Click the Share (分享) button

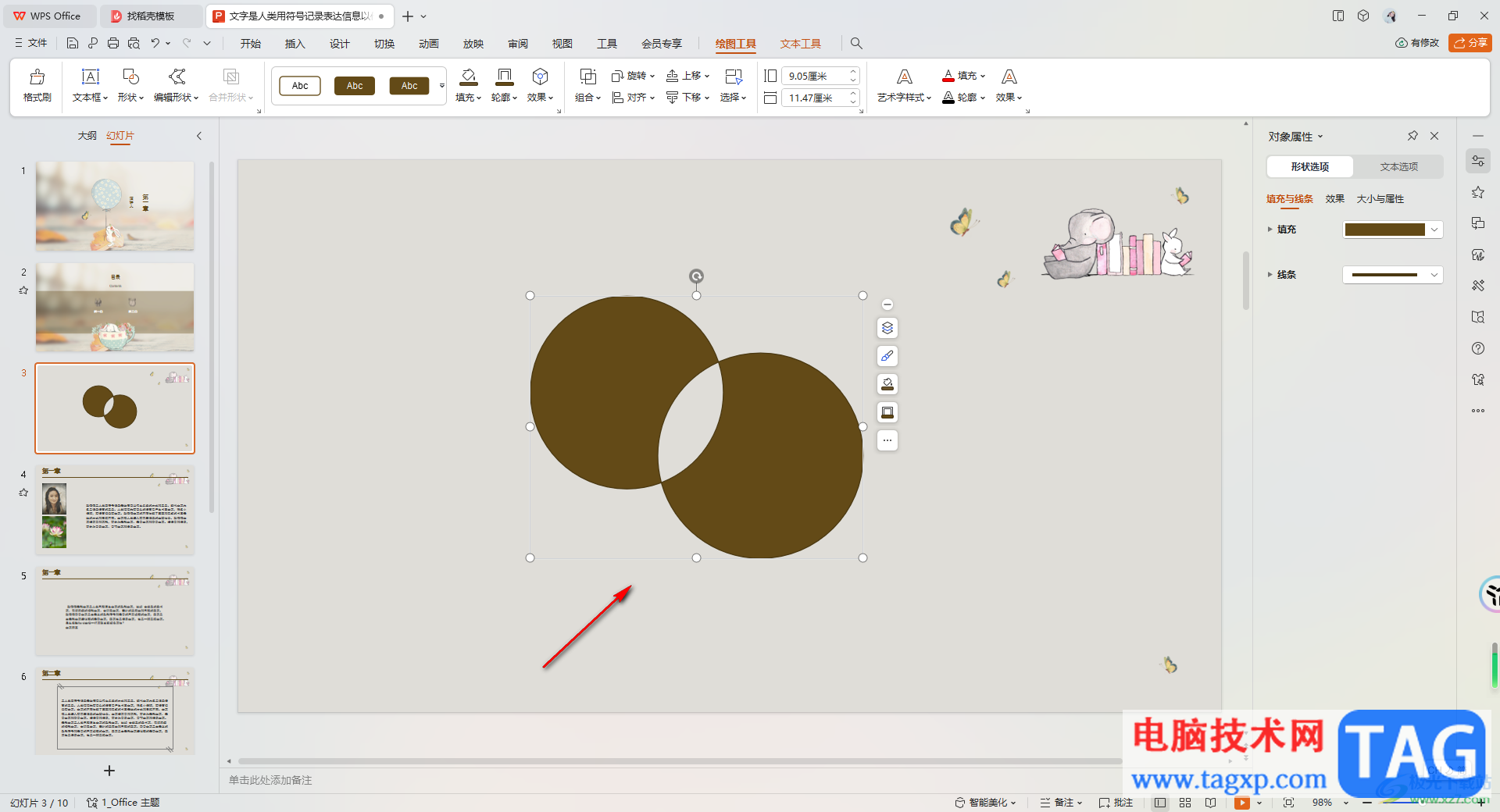1470,43
